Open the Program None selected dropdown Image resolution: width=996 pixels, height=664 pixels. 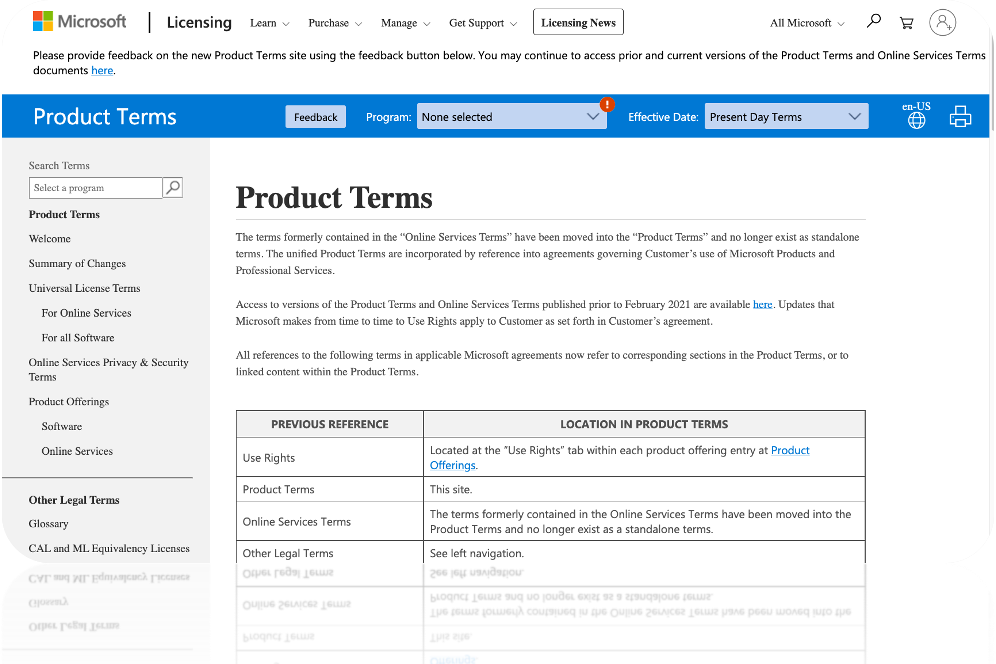click(x=511, y=116)
